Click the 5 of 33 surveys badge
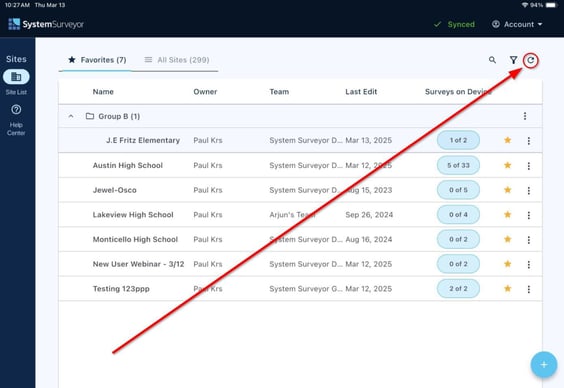 pyautogui.click(x=458, y=165)
